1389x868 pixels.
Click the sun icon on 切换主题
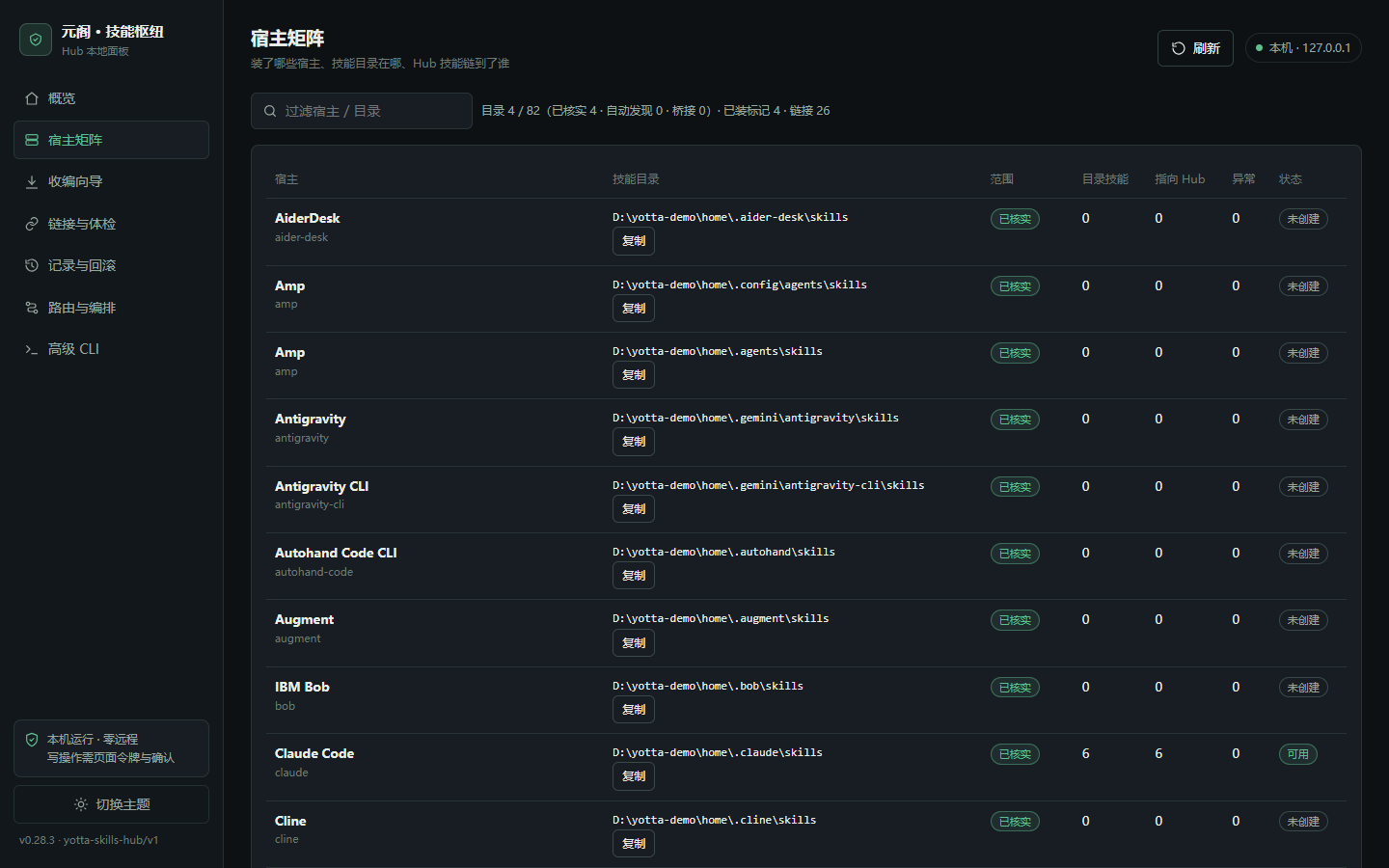81,804
